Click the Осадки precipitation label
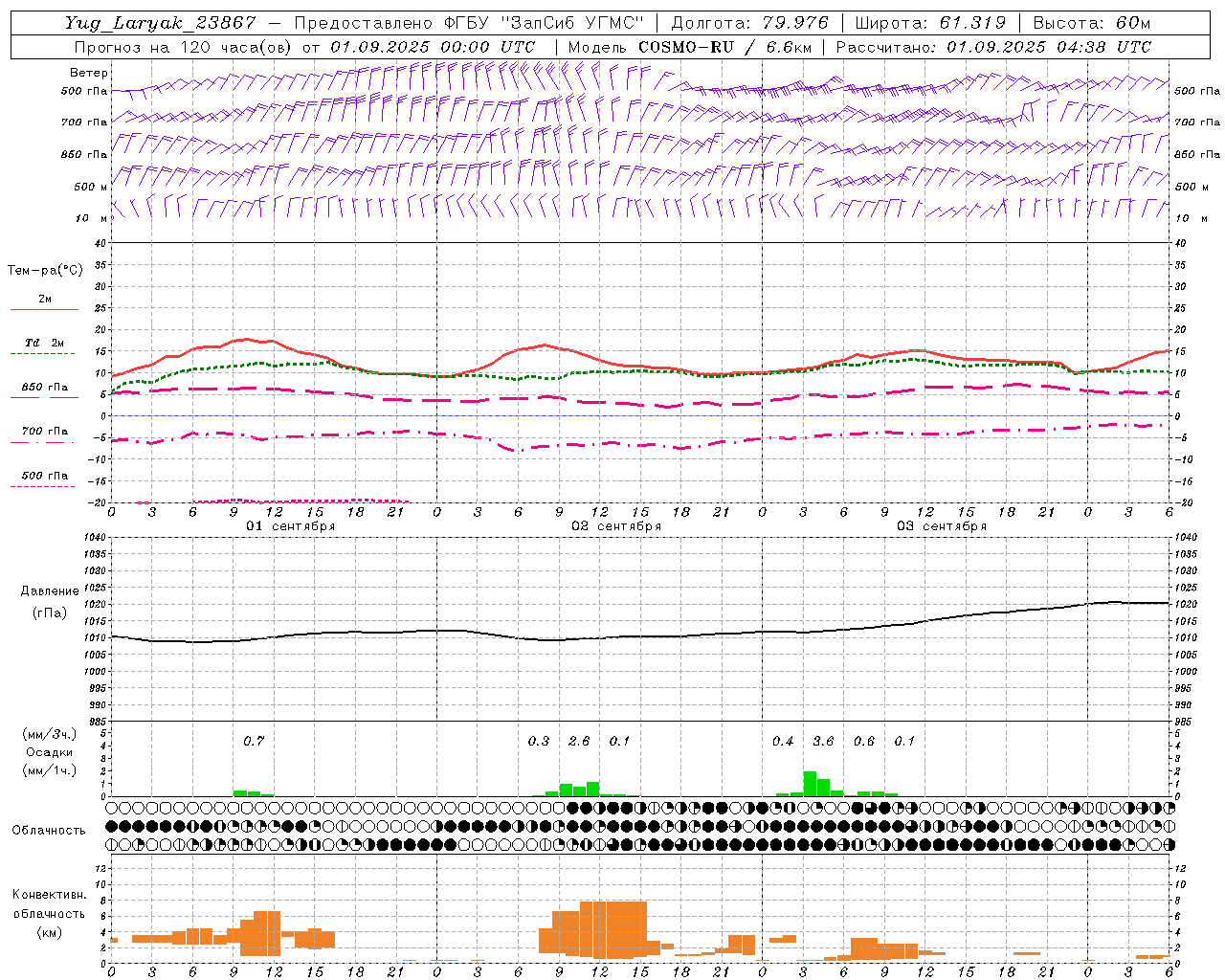Viewport: 1225px width, 980px height. tap(49, 752)
